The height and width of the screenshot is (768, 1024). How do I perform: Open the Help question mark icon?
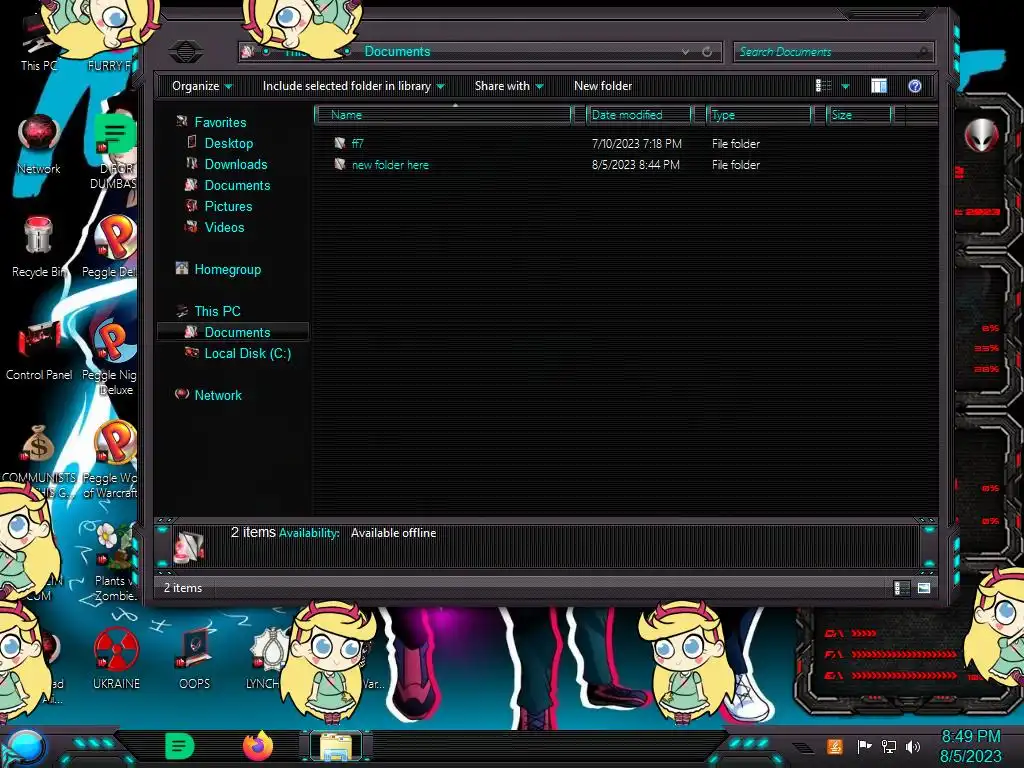tap(915, 86)
